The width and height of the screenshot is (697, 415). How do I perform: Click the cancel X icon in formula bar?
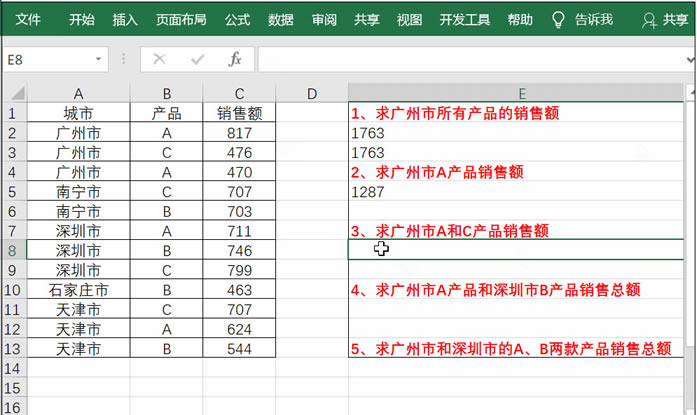pyautogui.click(x=159, y=60)
